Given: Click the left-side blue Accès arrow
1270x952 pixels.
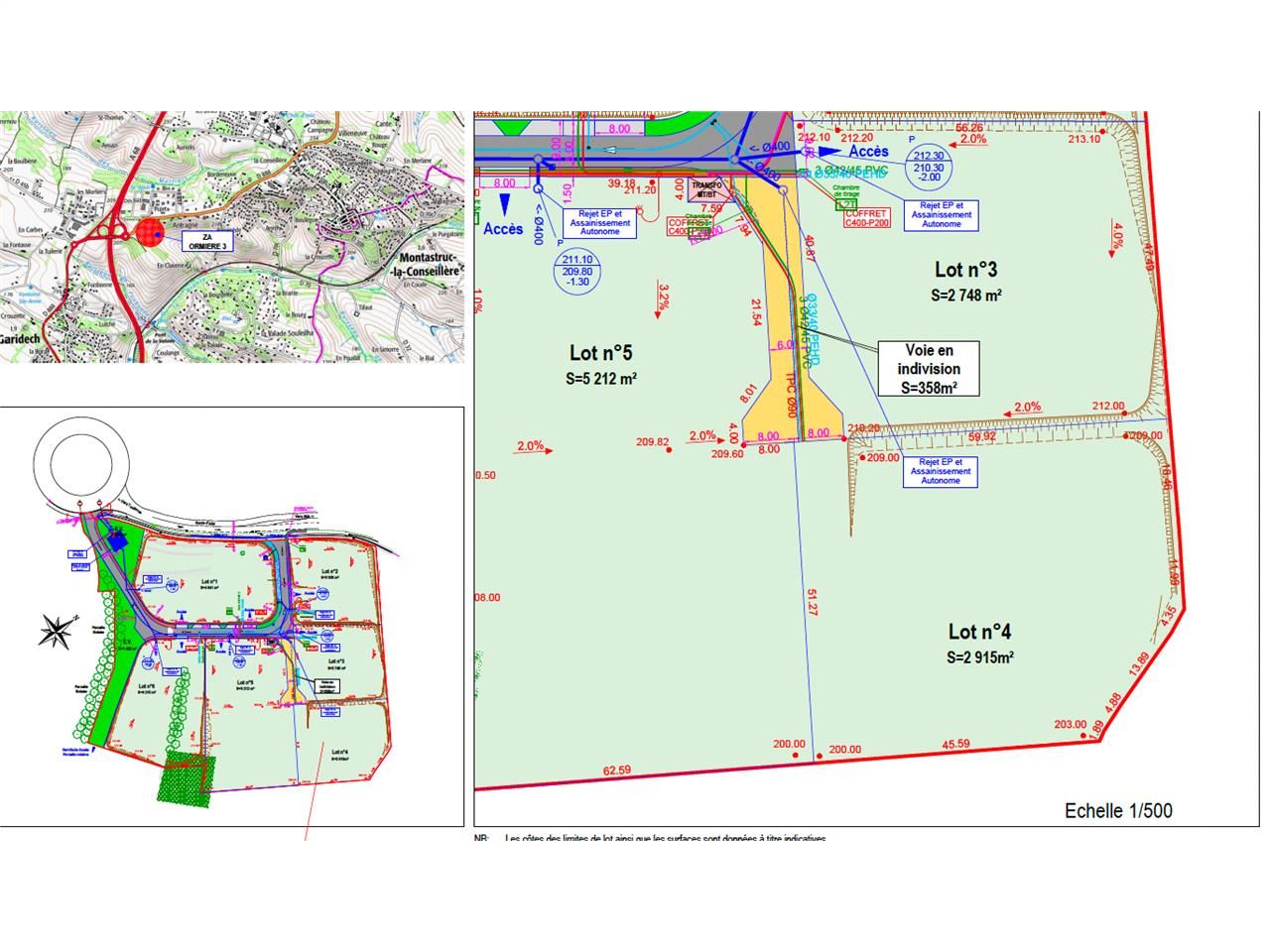Looking at the screenshot, I should coord(506,203).
